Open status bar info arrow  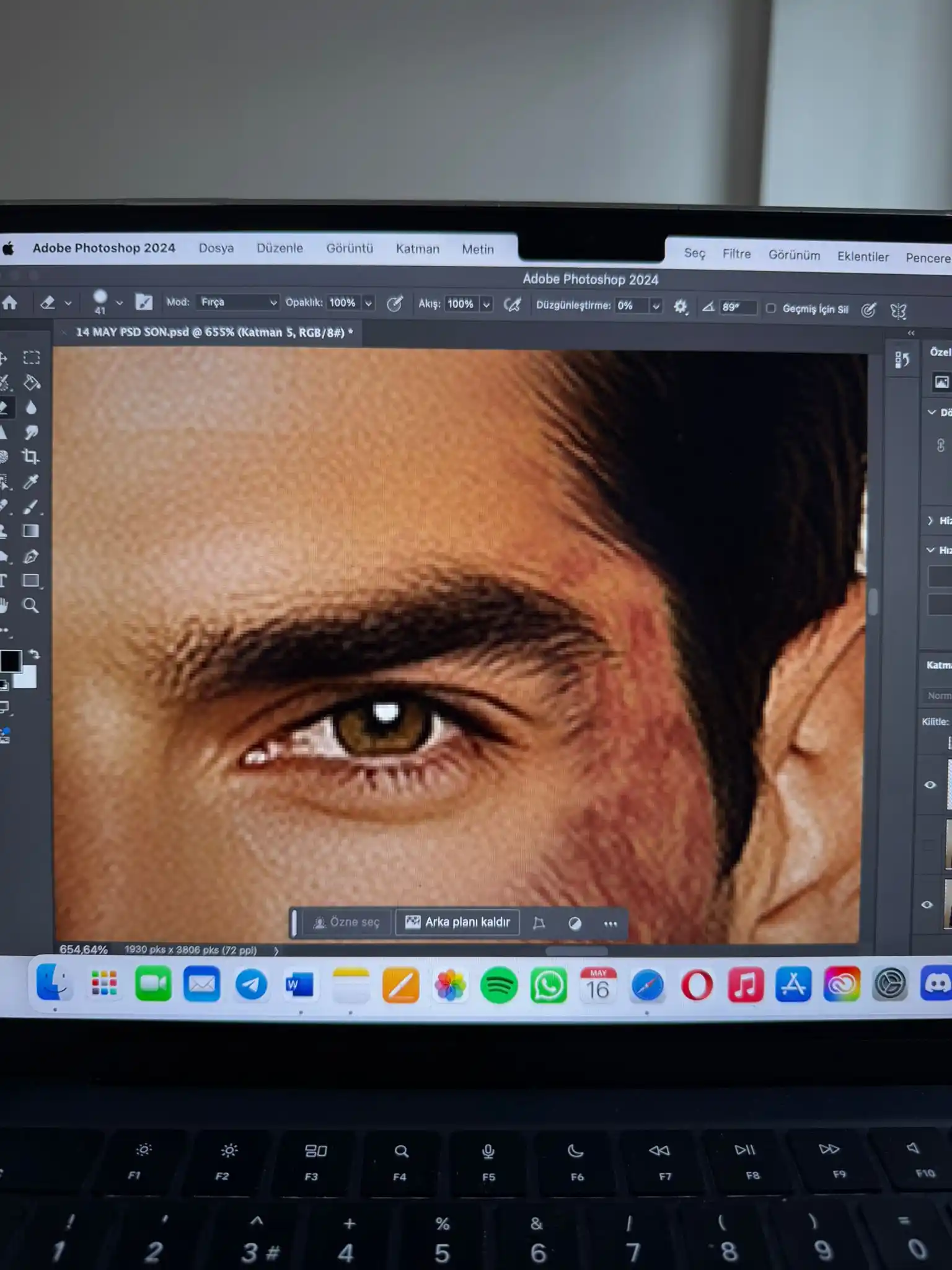(x=276, y=951)
